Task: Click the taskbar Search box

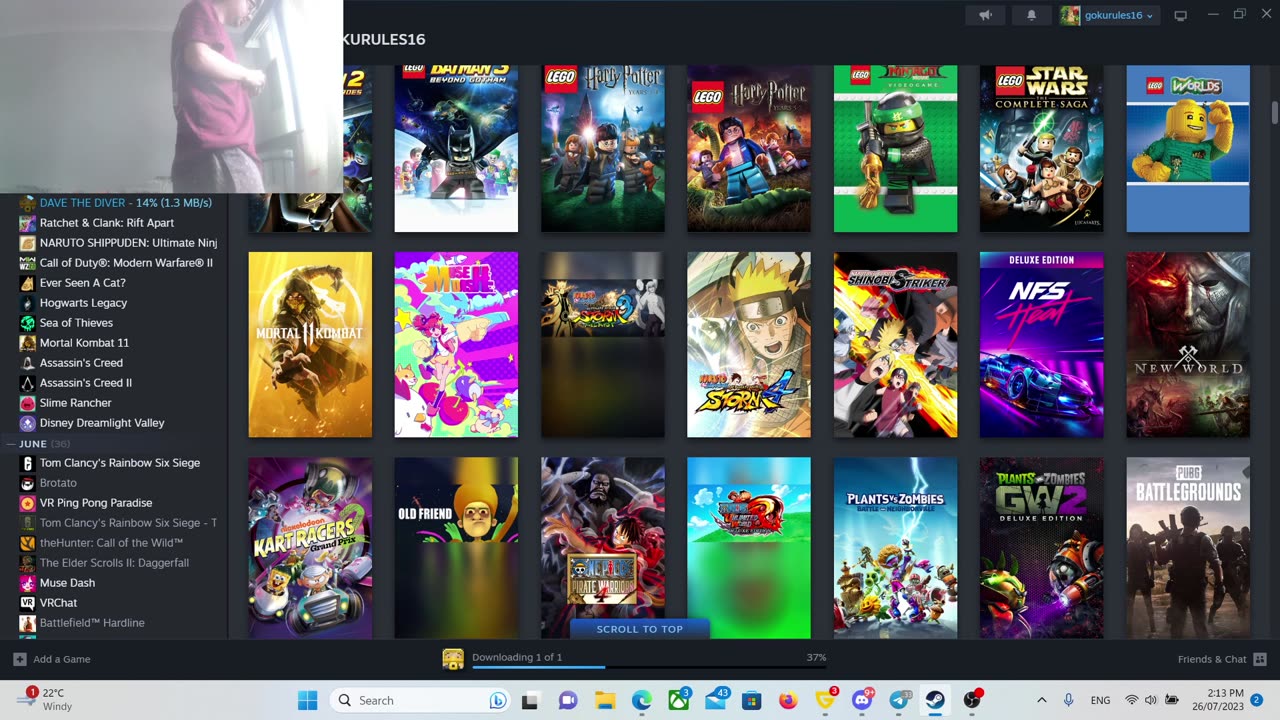Action: tap(420, 700)
